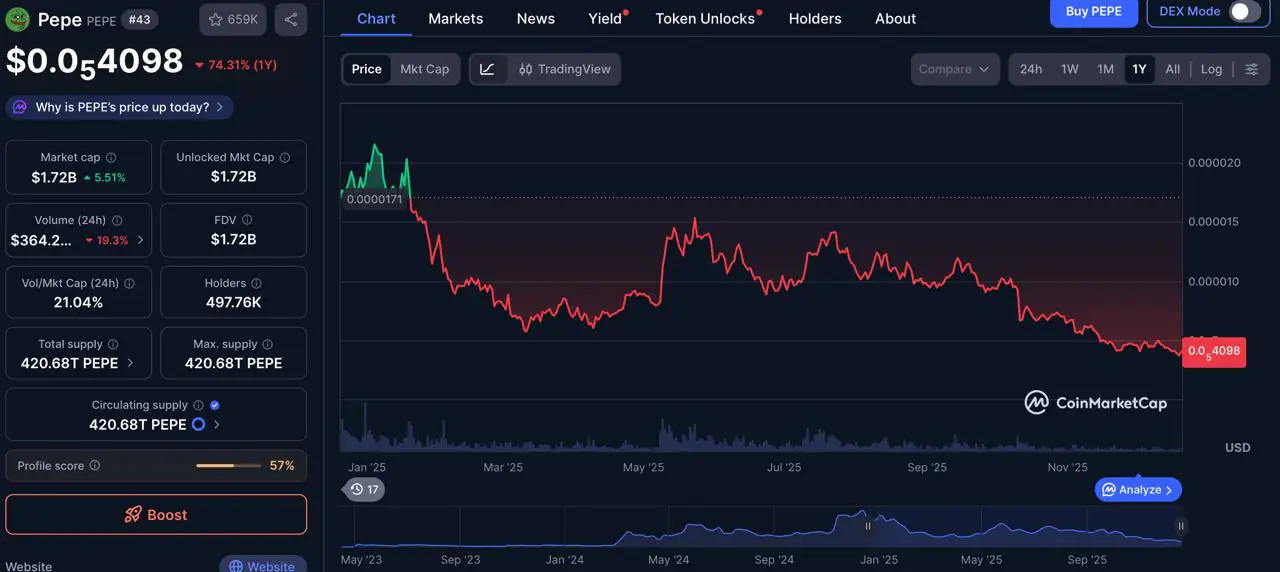Click the Market cap info icon
Image resolution: width=1280 pixels, height=572 pixels.
(x=111, y=158)
